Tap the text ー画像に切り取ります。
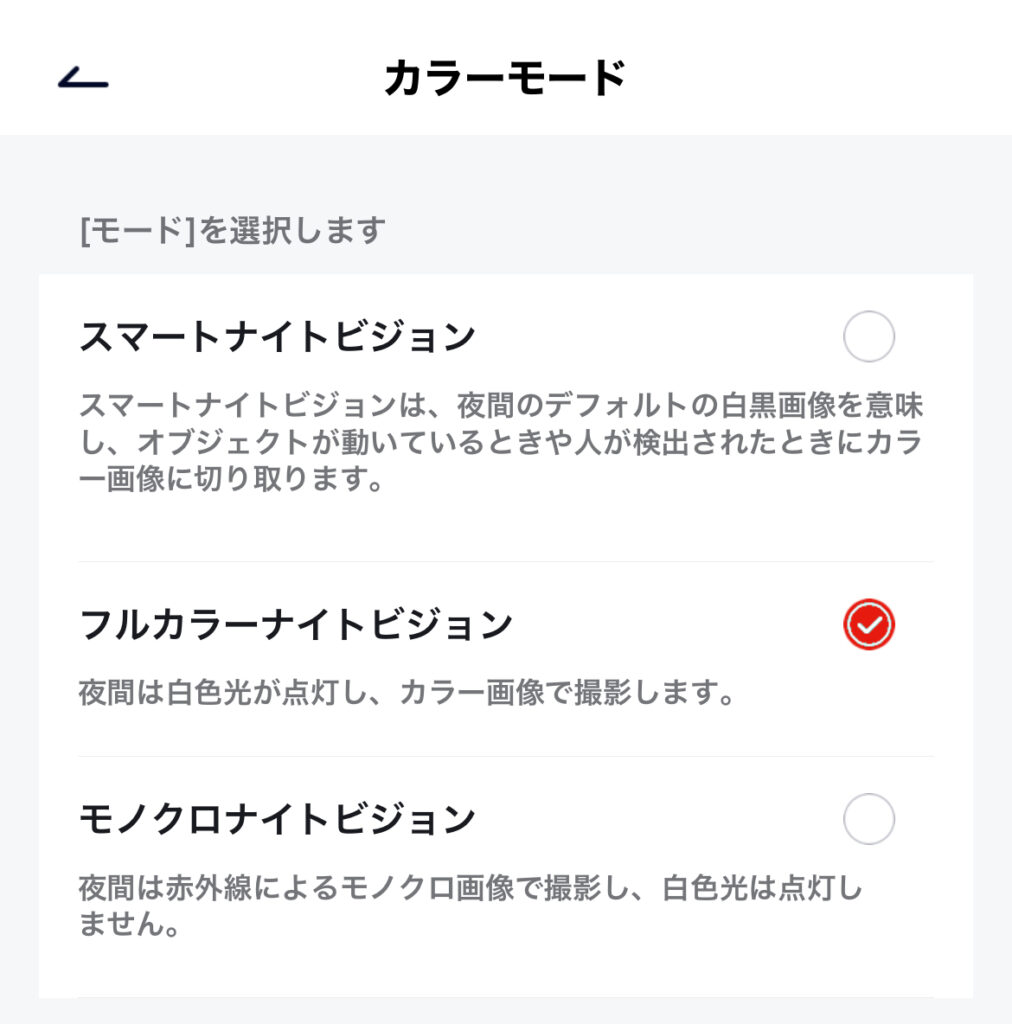 [231, 479]
